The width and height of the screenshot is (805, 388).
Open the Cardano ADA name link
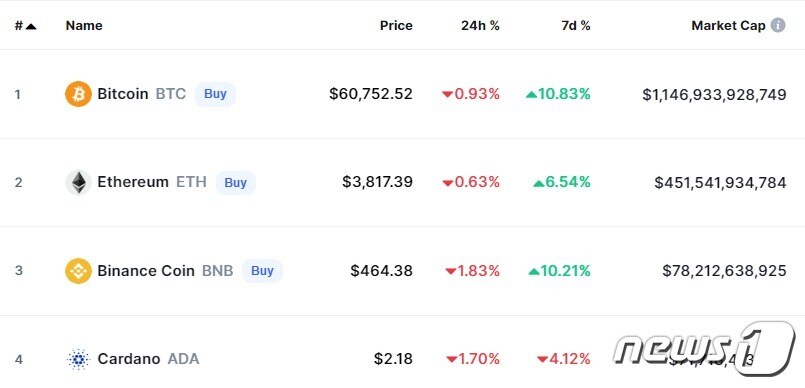[148, 359]
